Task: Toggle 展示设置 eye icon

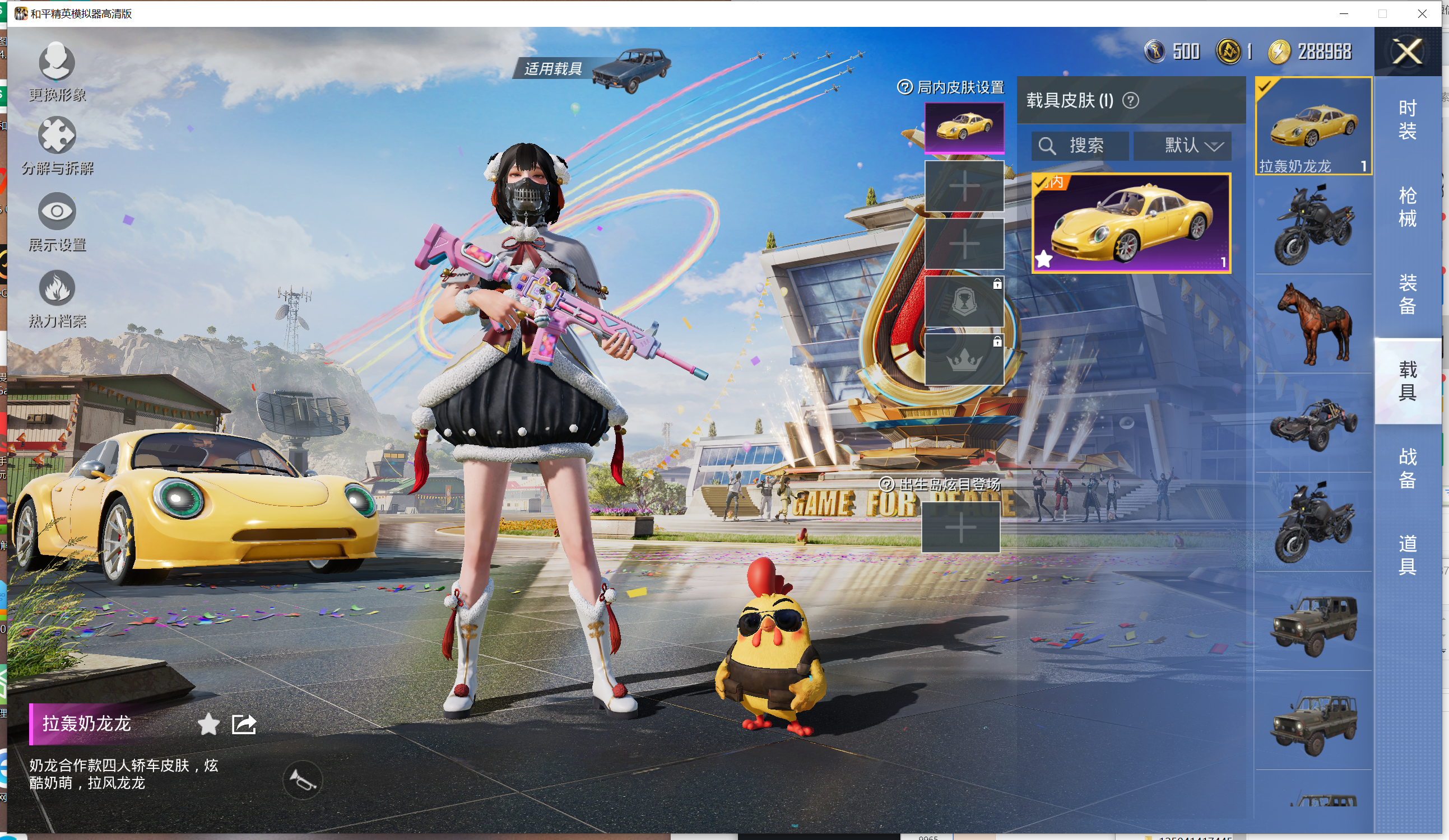Action: coord(57,212)
